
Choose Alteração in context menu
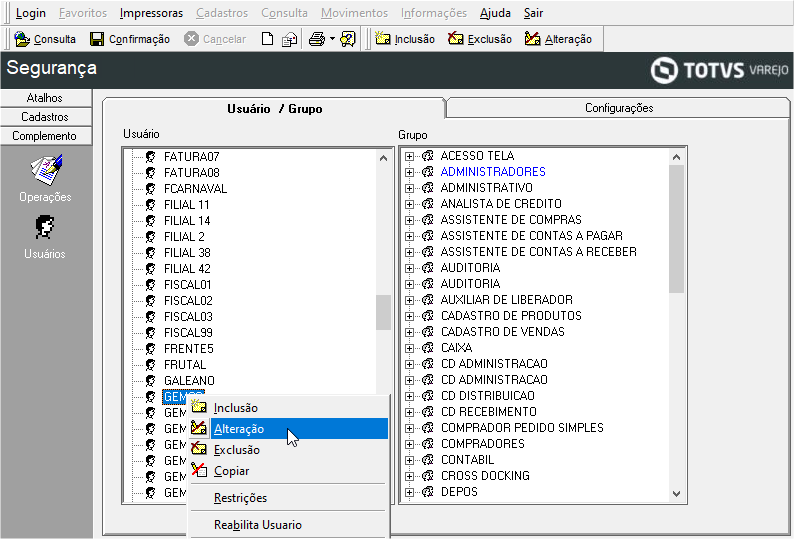coord(289,429)
